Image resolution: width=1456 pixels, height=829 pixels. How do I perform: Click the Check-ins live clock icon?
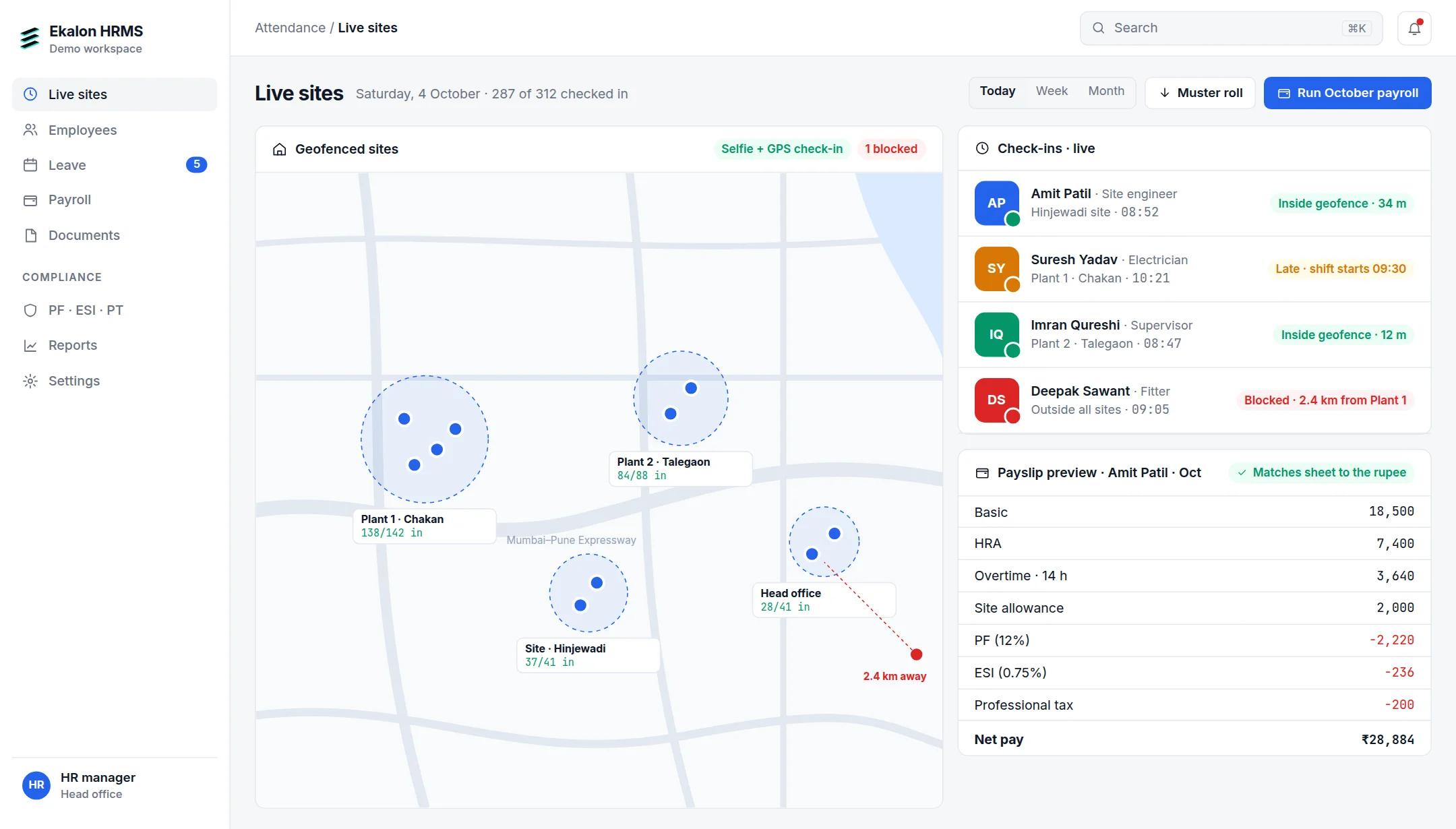pyautogui.click(x=982, y=148)
